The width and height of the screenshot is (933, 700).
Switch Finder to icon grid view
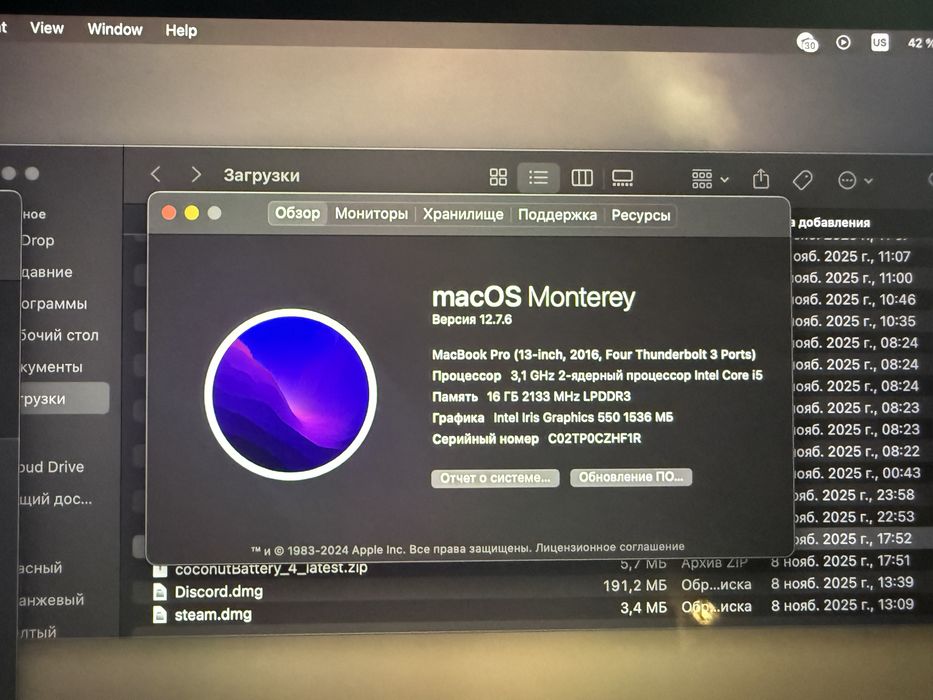(x=498, y=177)
